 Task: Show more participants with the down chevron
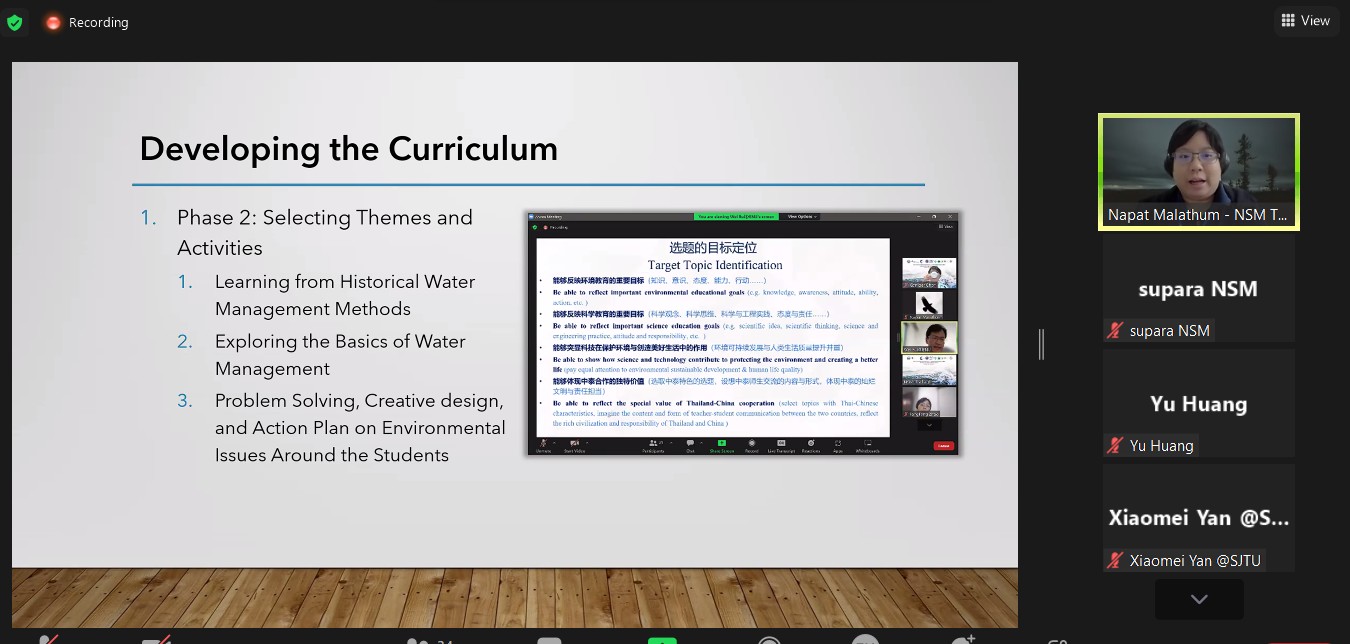(1199, 599)
